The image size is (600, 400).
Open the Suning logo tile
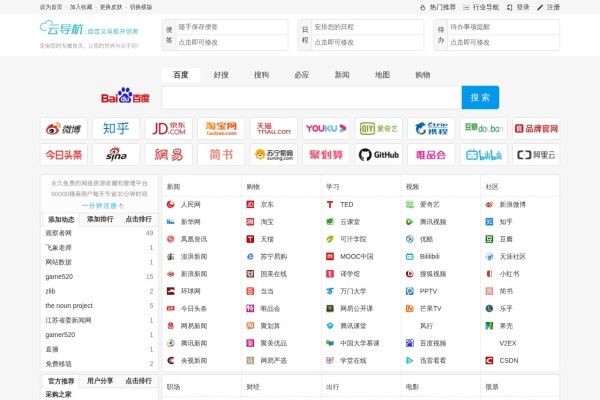click(274, 155)
